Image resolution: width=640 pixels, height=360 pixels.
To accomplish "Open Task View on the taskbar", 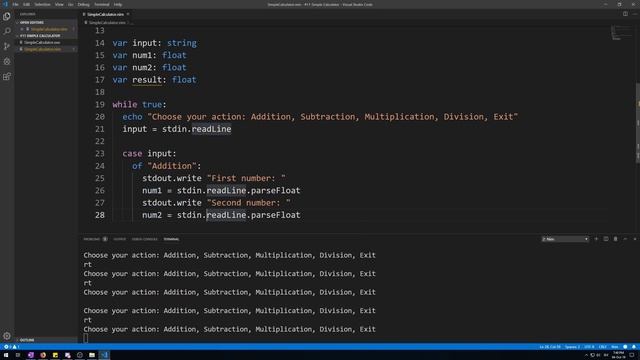I will [18, 355].
